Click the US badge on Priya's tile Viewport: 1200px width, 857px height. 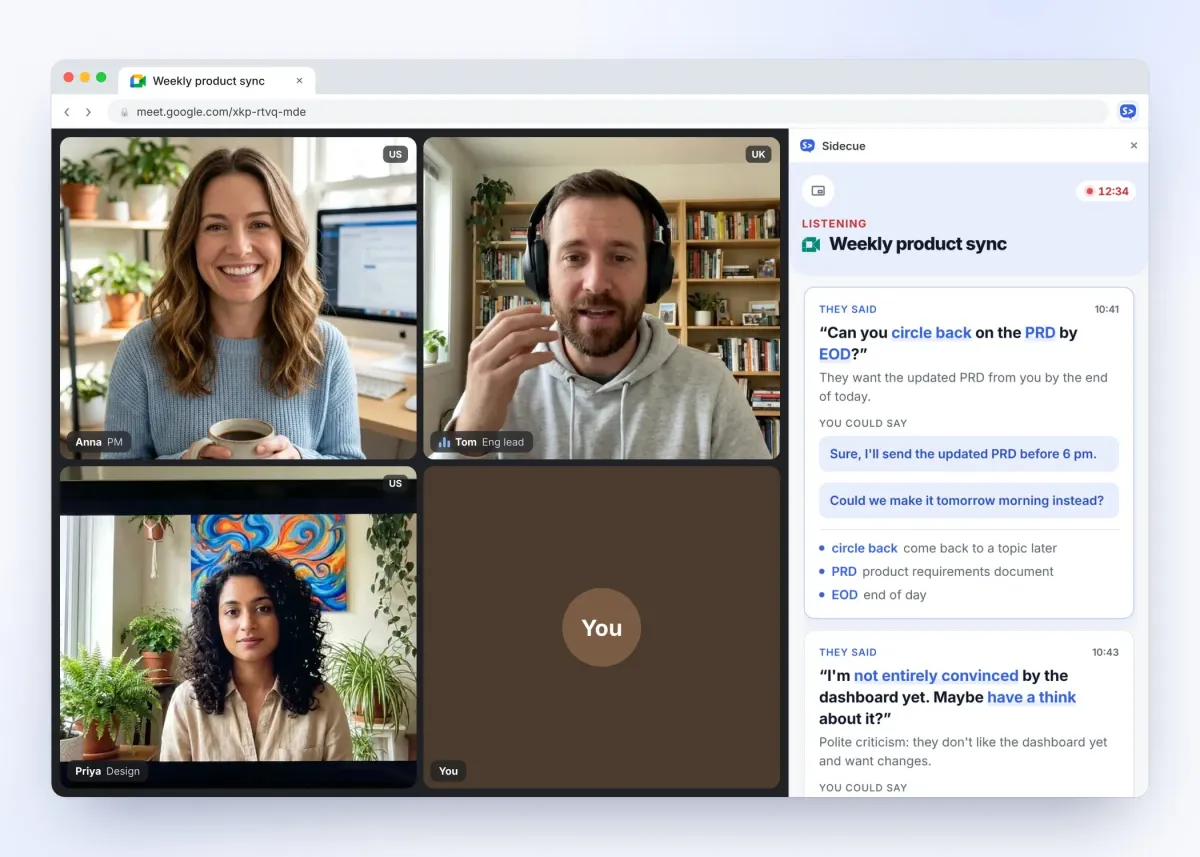(x=396, y=483)
